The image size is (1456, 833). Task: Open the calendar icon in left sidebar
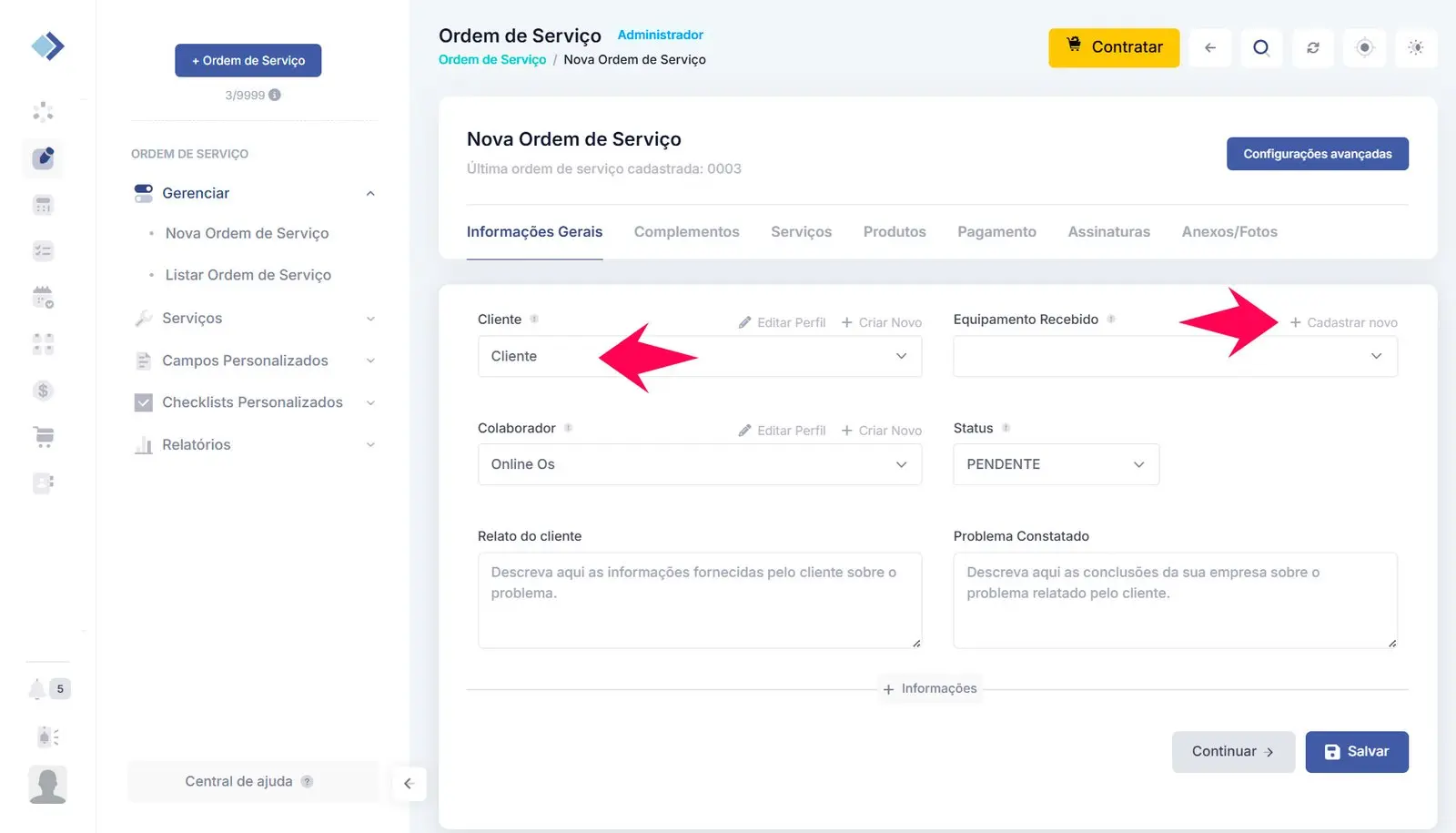[x=43, y=297]
